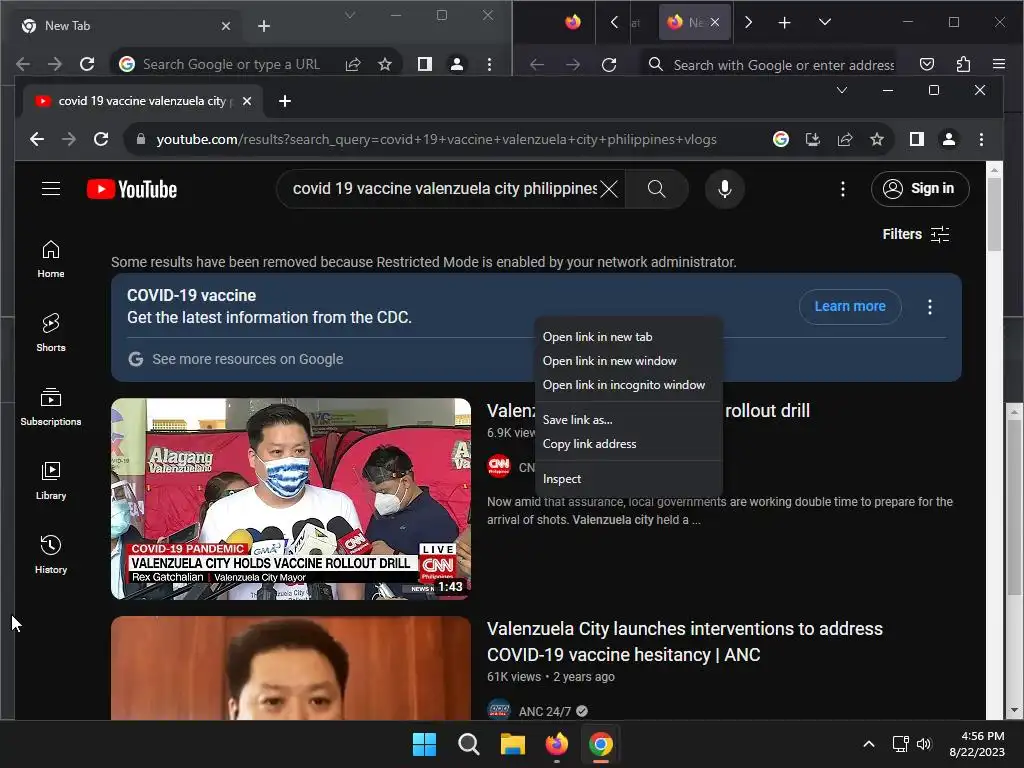The image size is (1024, 768).
Task: Choose Open link in new tab
Action: click(628, 337)
